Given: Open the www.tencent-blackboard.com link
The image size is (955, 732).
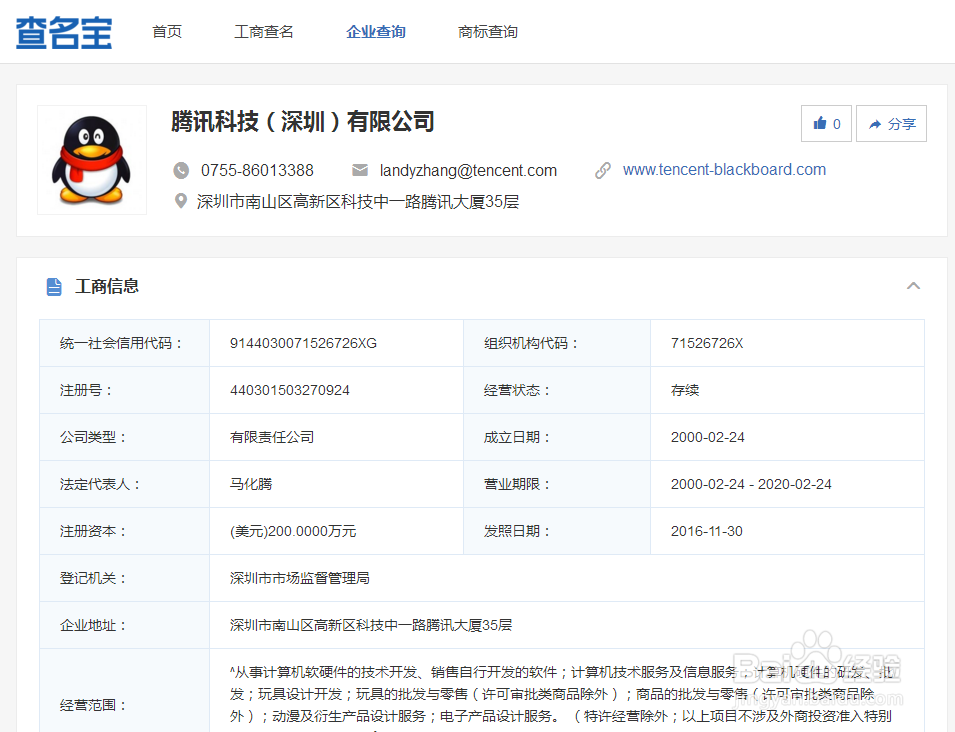Looking at the screenshot, I should [723, 169].
